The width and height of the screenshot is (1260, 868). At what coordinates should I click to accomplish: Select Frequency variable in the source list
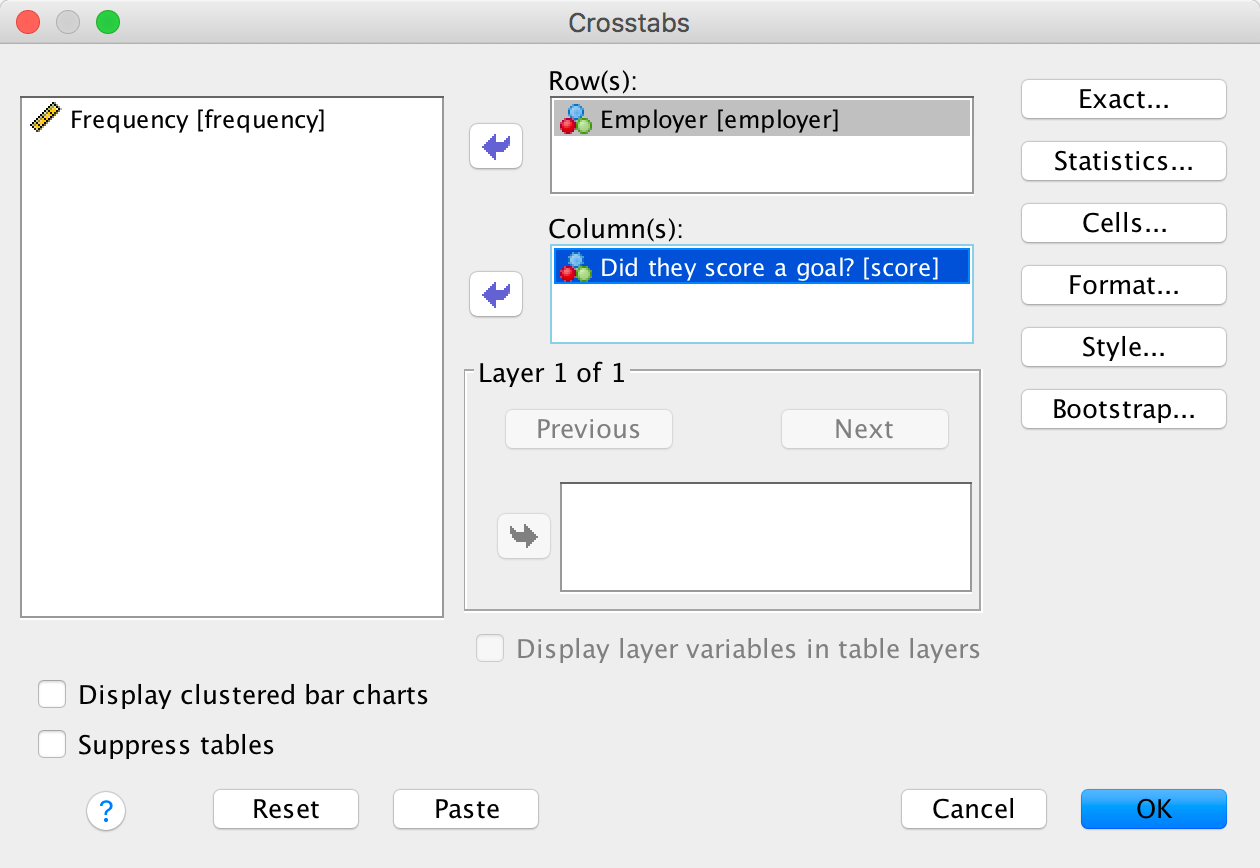197,120
